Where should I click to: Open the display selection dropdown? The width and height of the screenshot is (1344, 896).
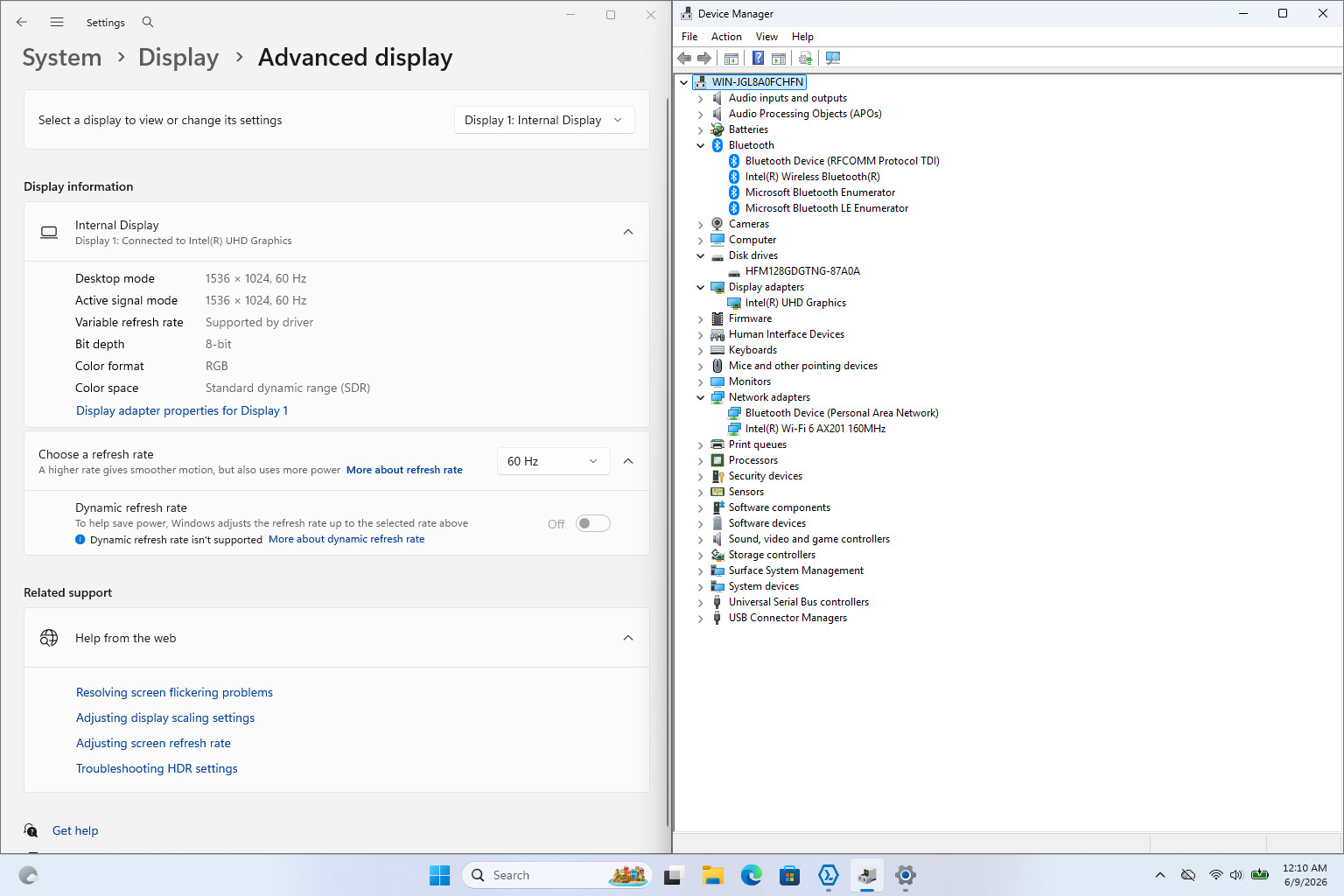[544, 120]
